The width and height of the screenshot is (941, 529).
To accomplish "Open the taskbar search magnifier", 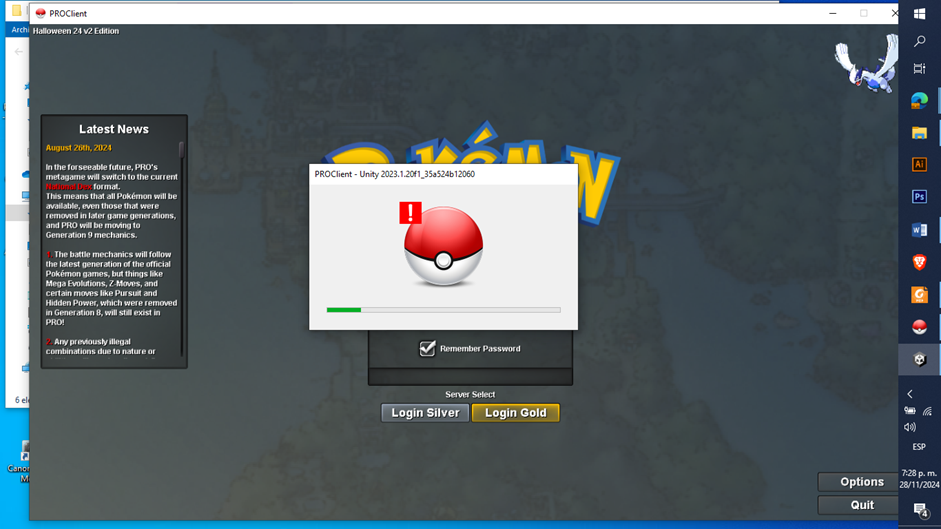I will tap(919, 41).
